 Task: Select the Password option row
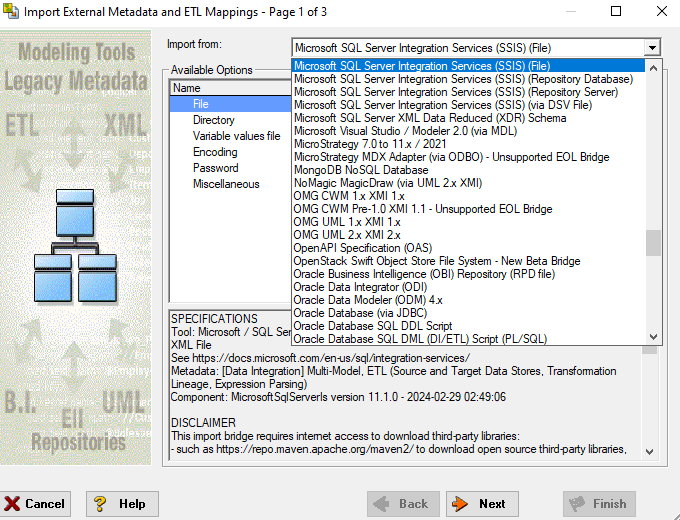pos(231,168)
